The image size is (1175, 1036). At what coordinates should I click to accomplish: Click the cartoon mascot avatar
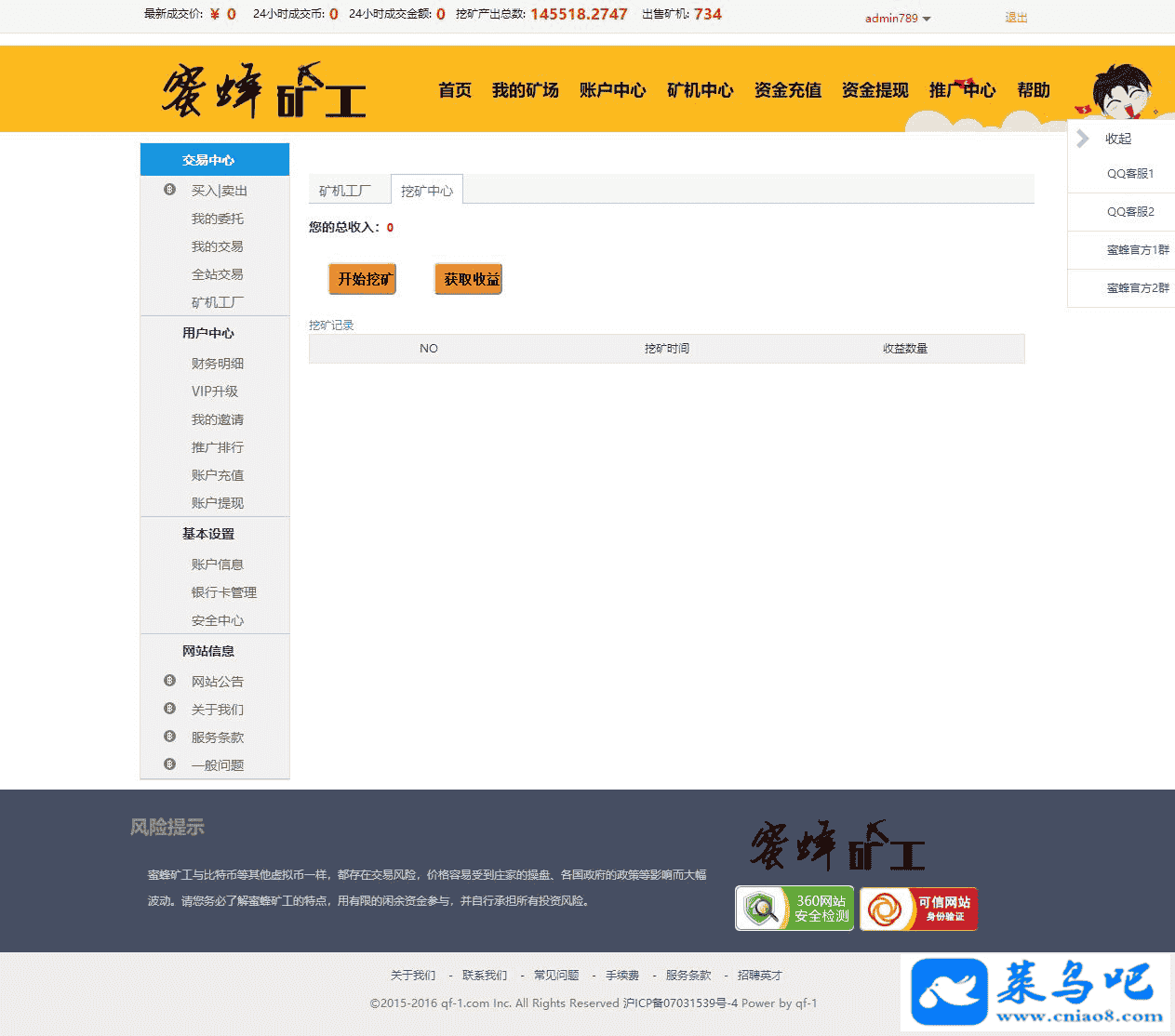[1121, 91]
